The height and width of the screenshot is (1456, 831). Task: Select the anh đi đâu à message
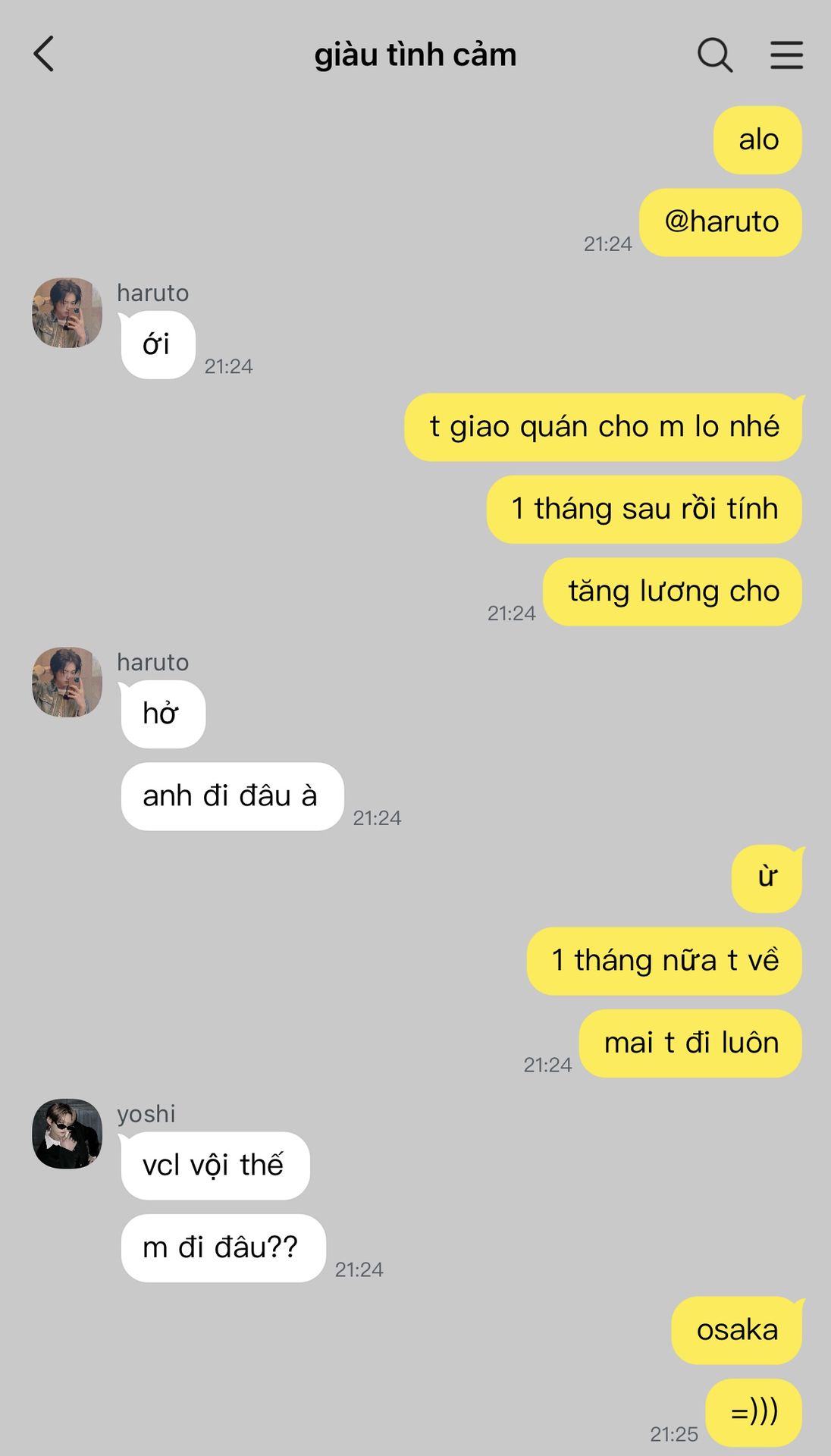pos(232,796)
